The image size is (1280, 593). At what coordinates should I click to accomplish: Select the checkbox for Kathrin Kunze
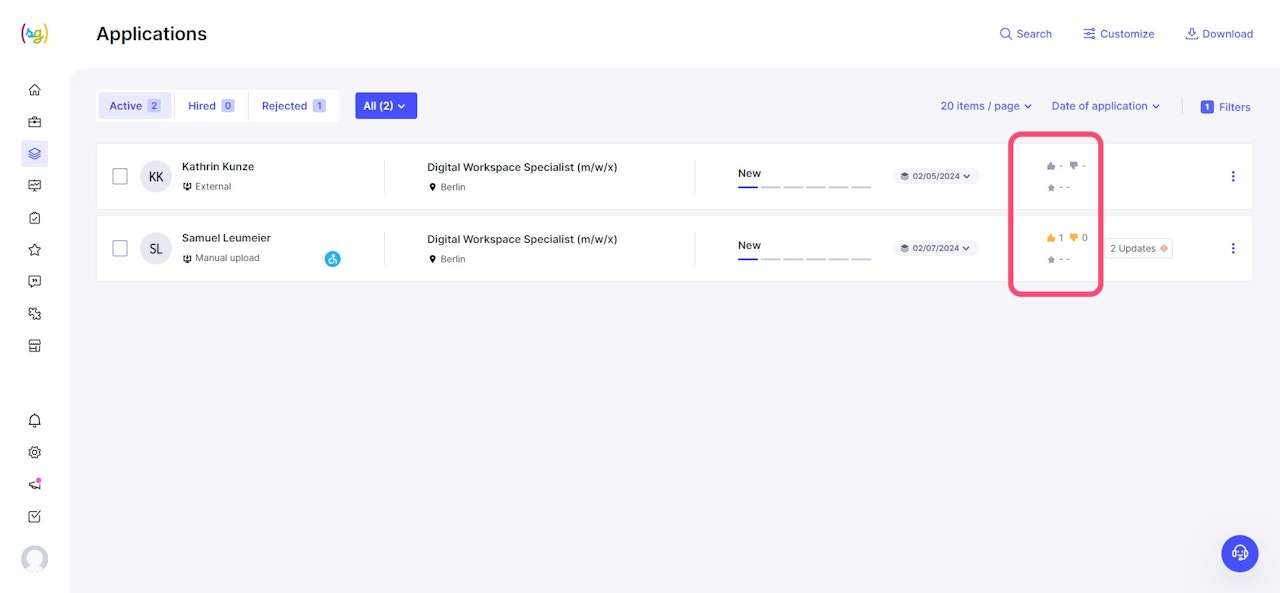pos(120,176)
